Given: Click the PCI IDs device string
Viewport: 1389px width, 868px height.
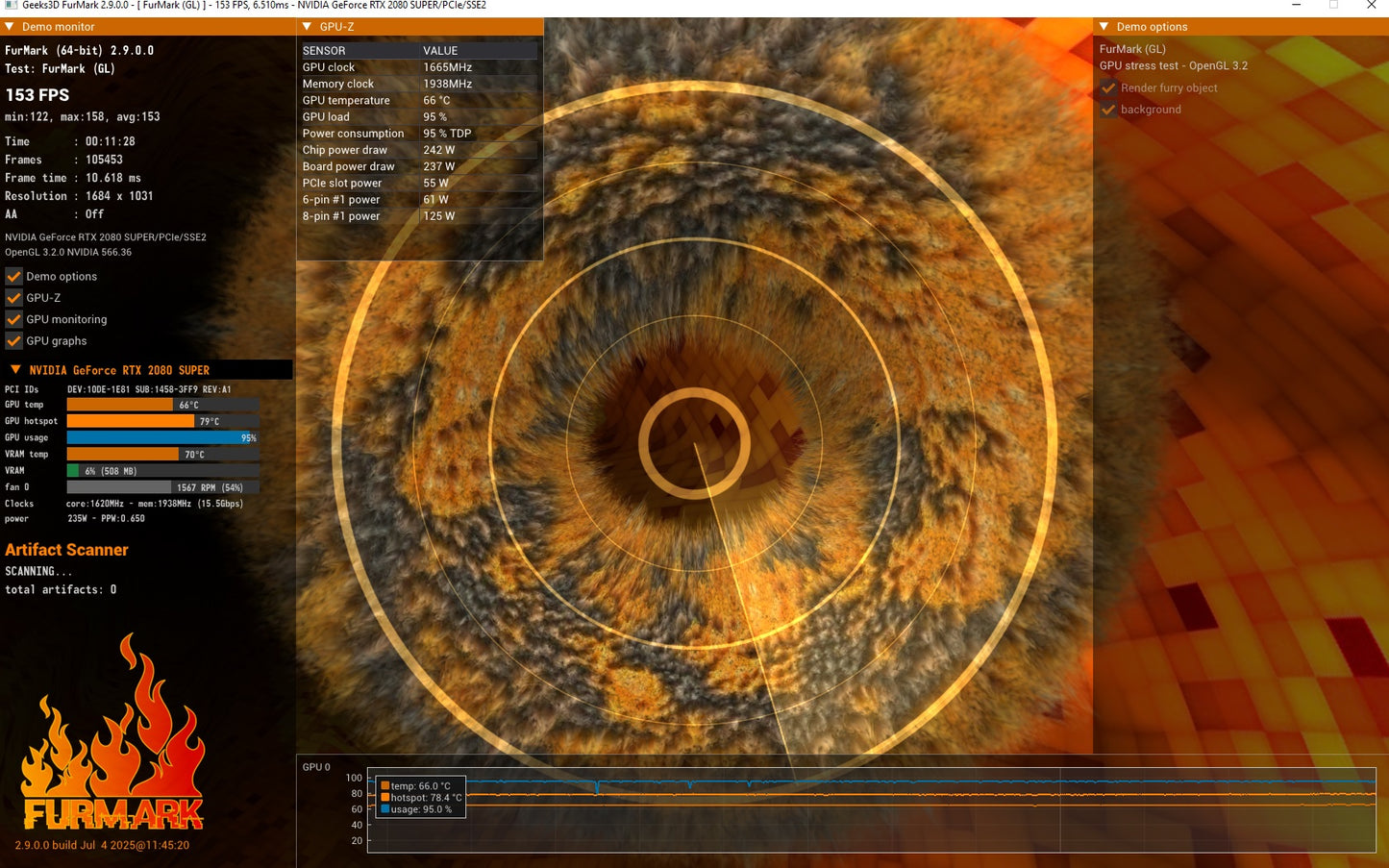Looking at the screenshot, I should click(149, 389).
